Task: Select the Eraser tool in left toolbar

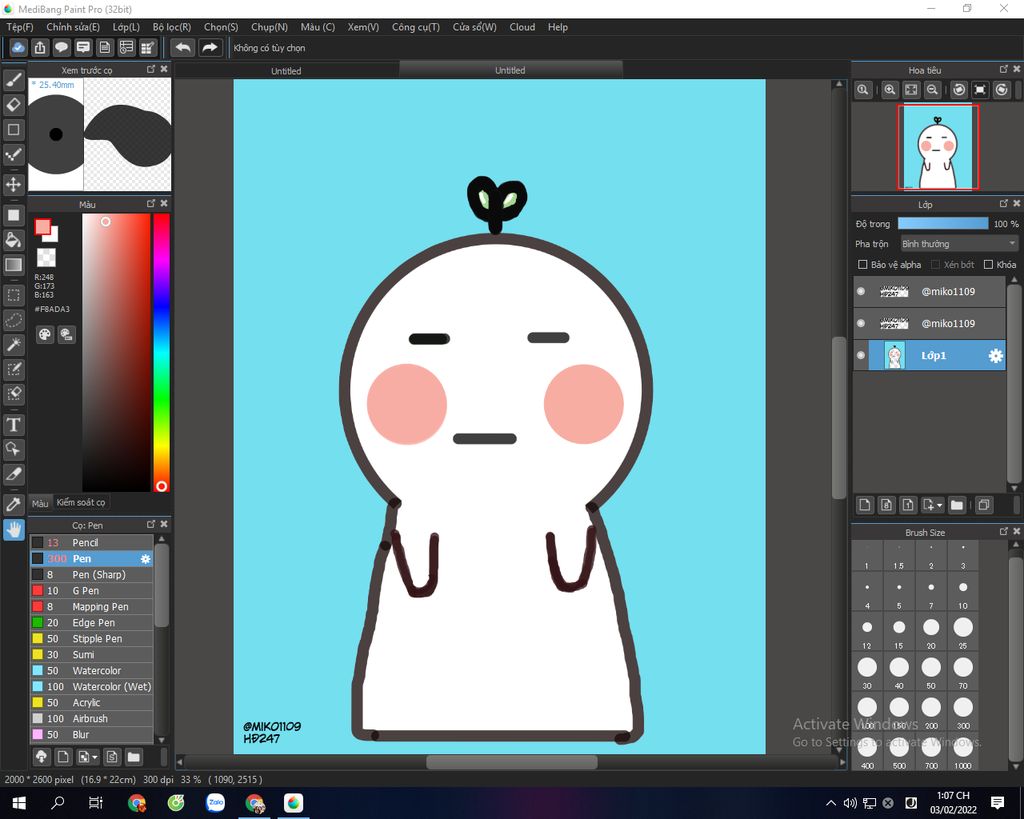Action: 14,105
